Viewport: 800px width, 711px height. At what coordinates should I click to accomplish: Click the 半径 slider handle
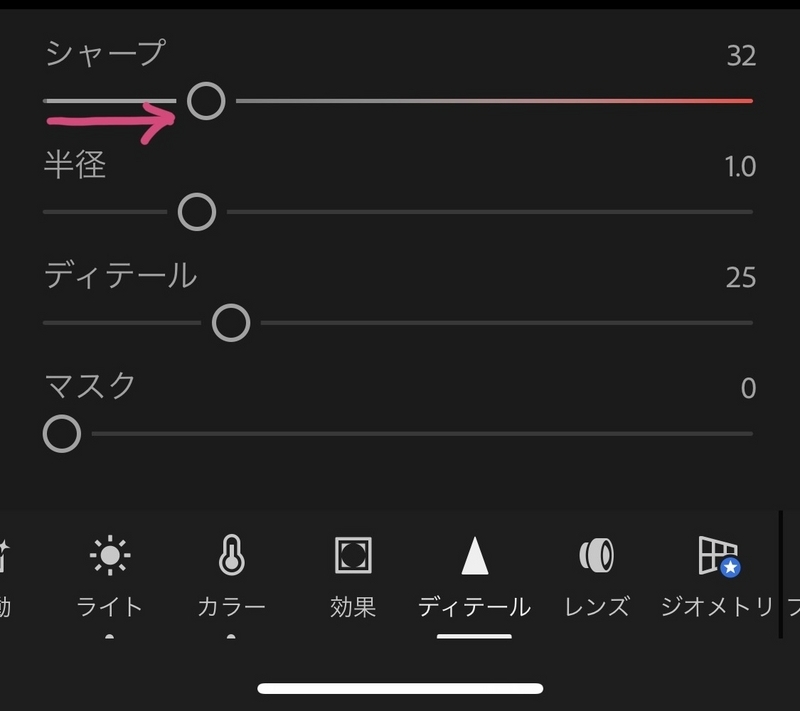(197, 212)
